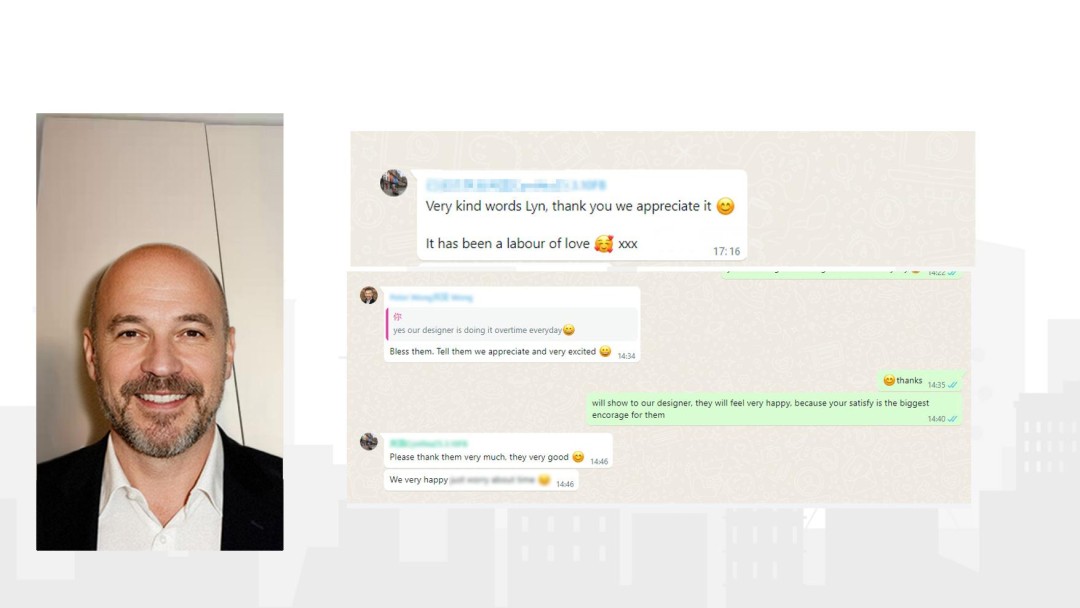The width and height of the screenshot is (1080, 608).
Task: Click the emoji before 'thanks' in green bubble
Action: pyautogui.click(x=889, y=380)
